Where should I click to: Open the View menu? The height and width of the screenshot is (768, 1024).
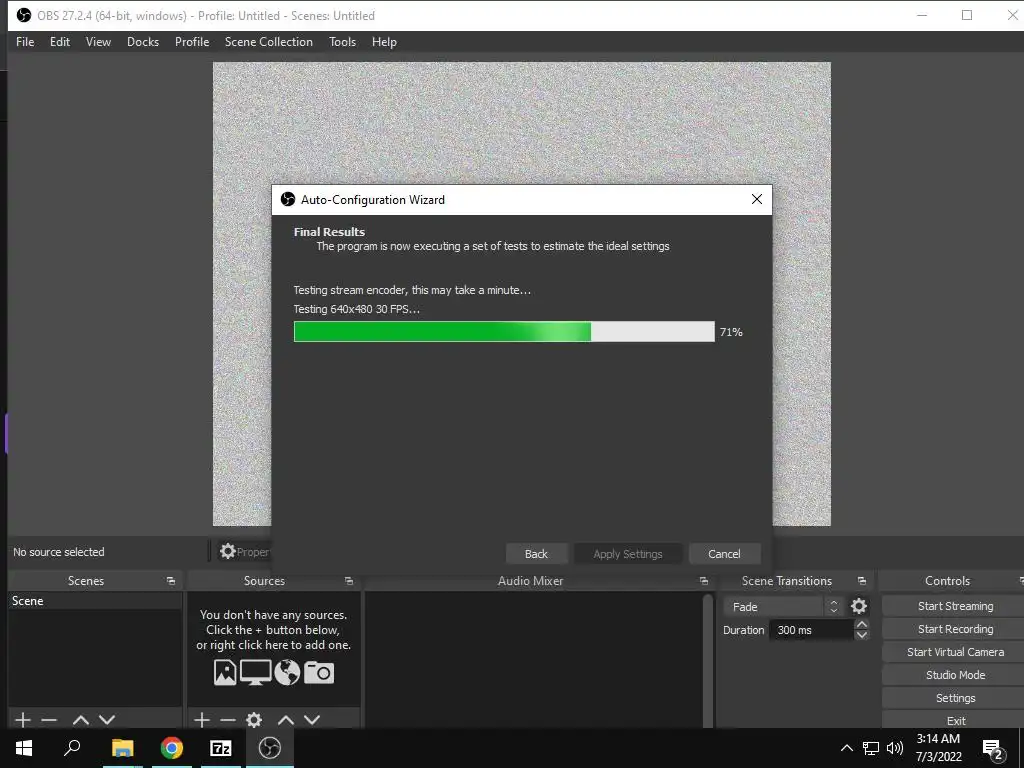click(98, 42)
